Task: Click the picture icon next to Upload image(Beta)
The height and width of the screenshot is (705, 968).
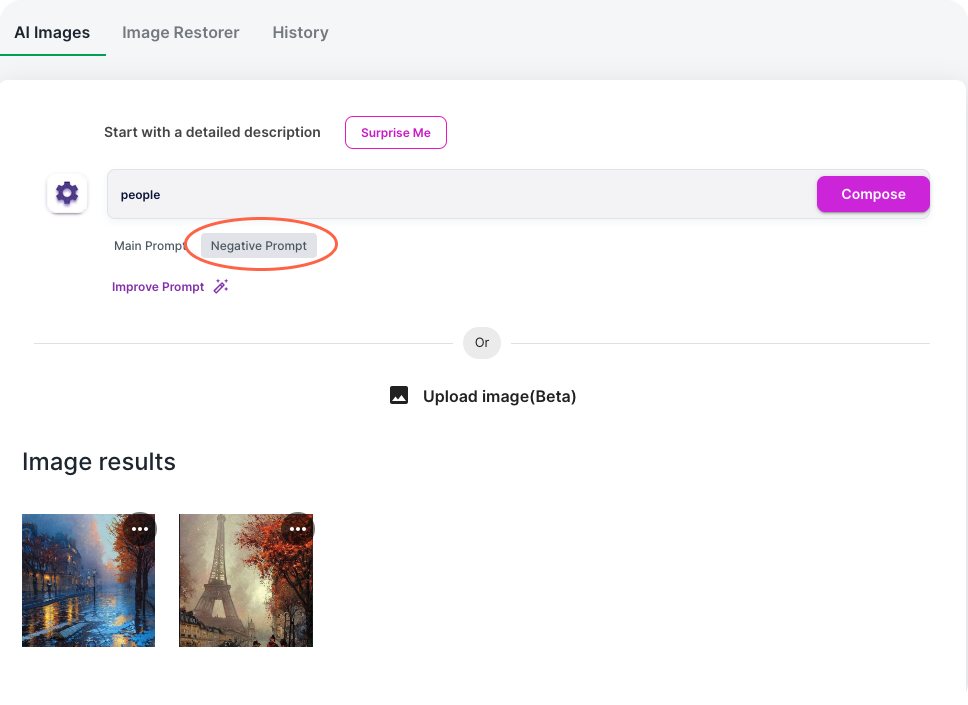Action: 399,395
